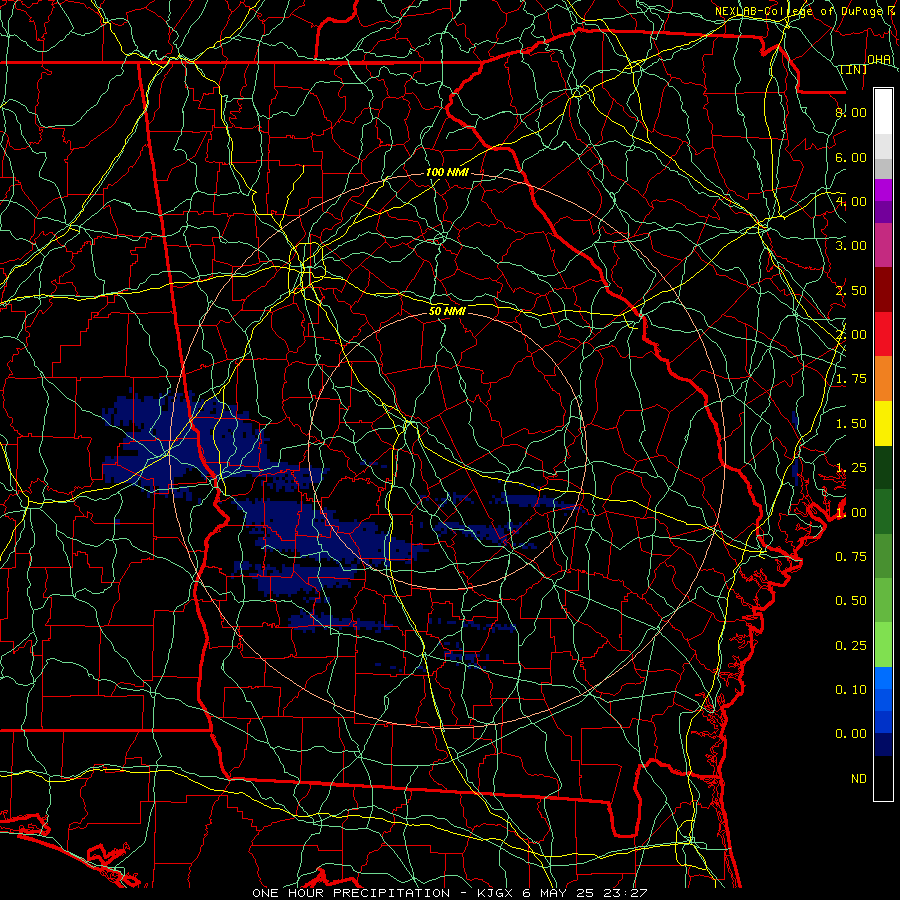The image size is (900, 900).
Task: Click the '1.50' legend value
Action: [x=851, y=424]
